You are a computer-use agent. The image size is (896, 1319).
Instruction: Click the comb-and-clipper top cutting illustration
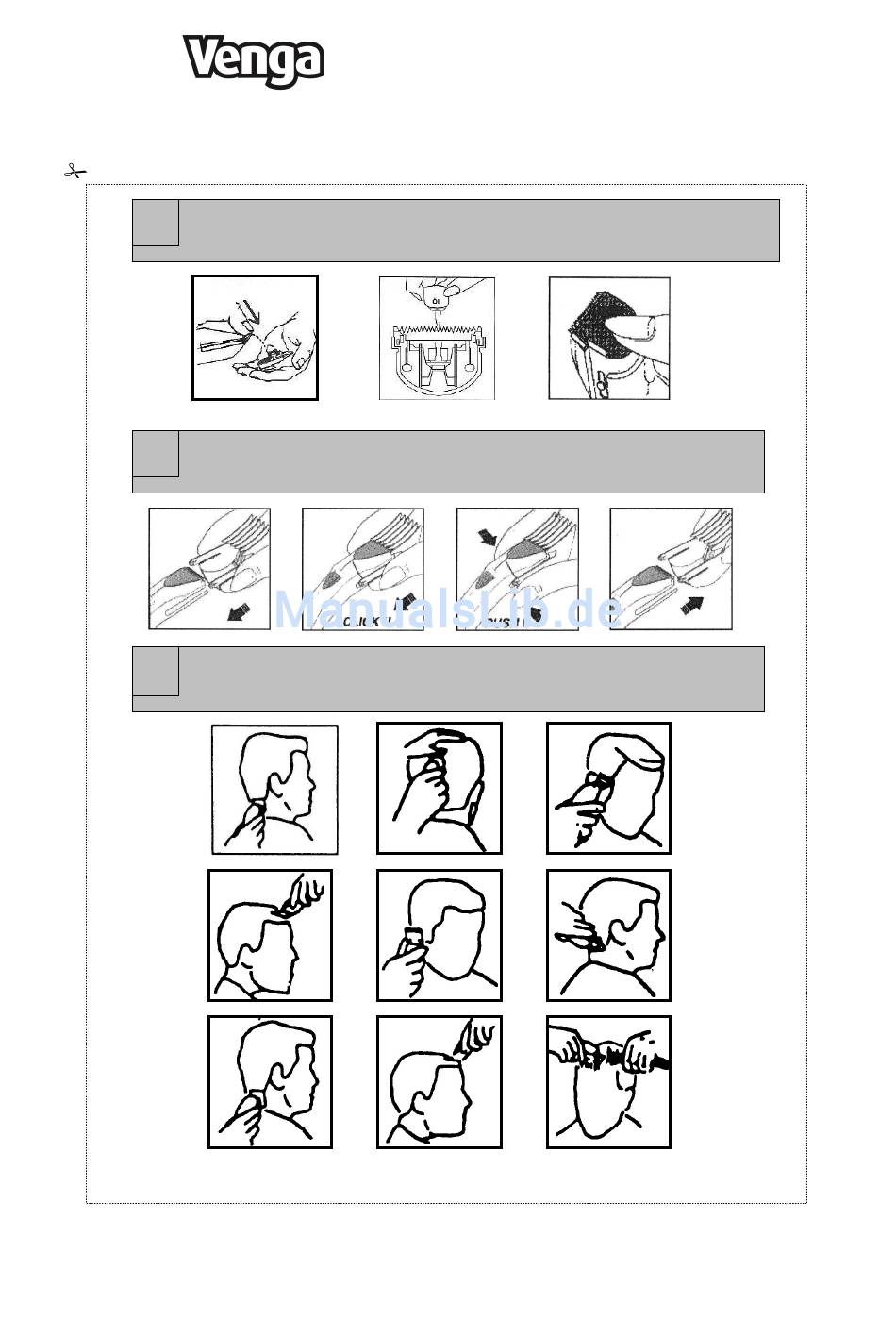click(608, 1082)
